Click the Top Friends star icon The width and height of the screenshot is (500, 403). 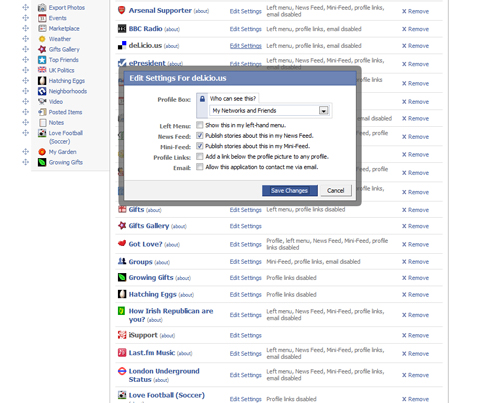click(x=42, y=60)
